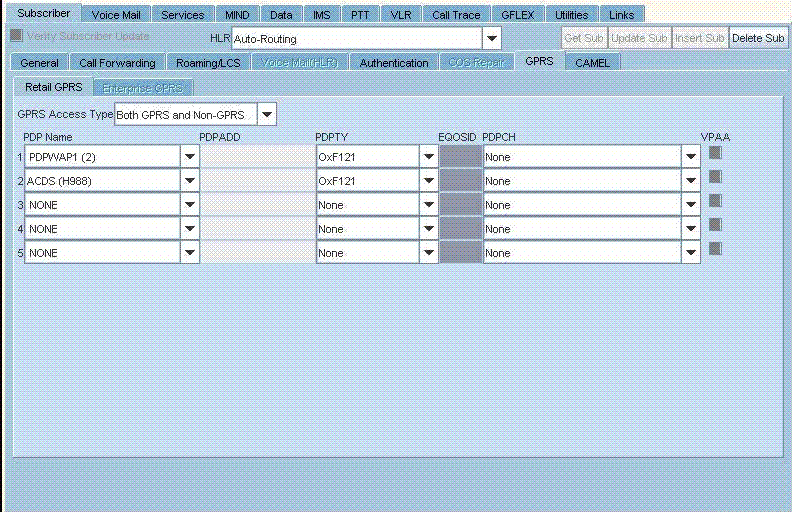Check the VPAA box for row 4
Screen dimensions: 792x512
(x=715, y=225)
